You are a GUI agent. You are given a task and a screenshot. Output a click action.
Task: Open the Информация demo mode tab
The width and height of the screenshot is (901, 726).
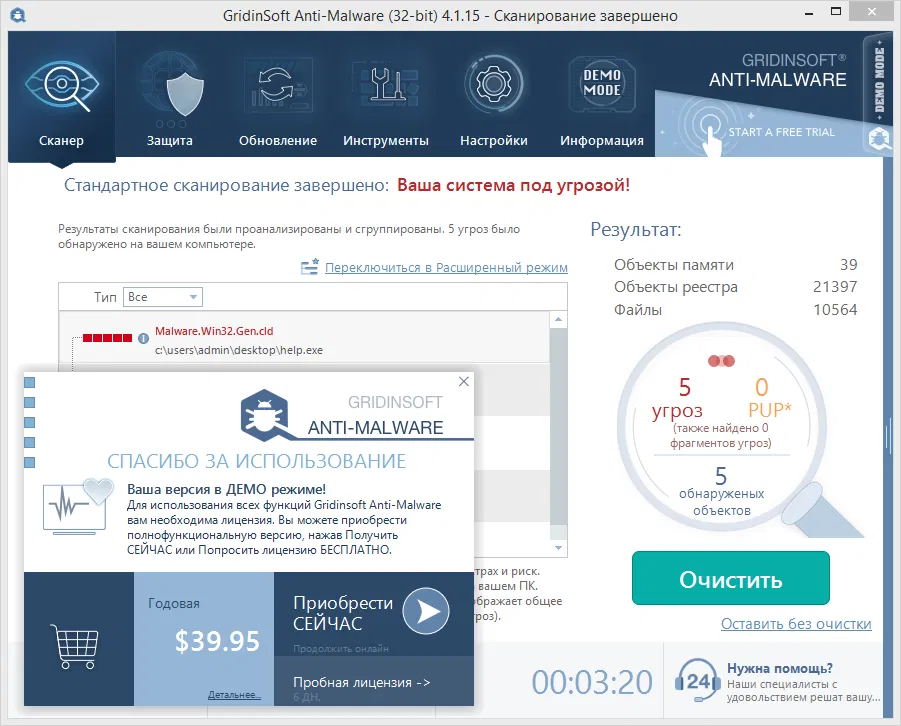coord(602,98)
